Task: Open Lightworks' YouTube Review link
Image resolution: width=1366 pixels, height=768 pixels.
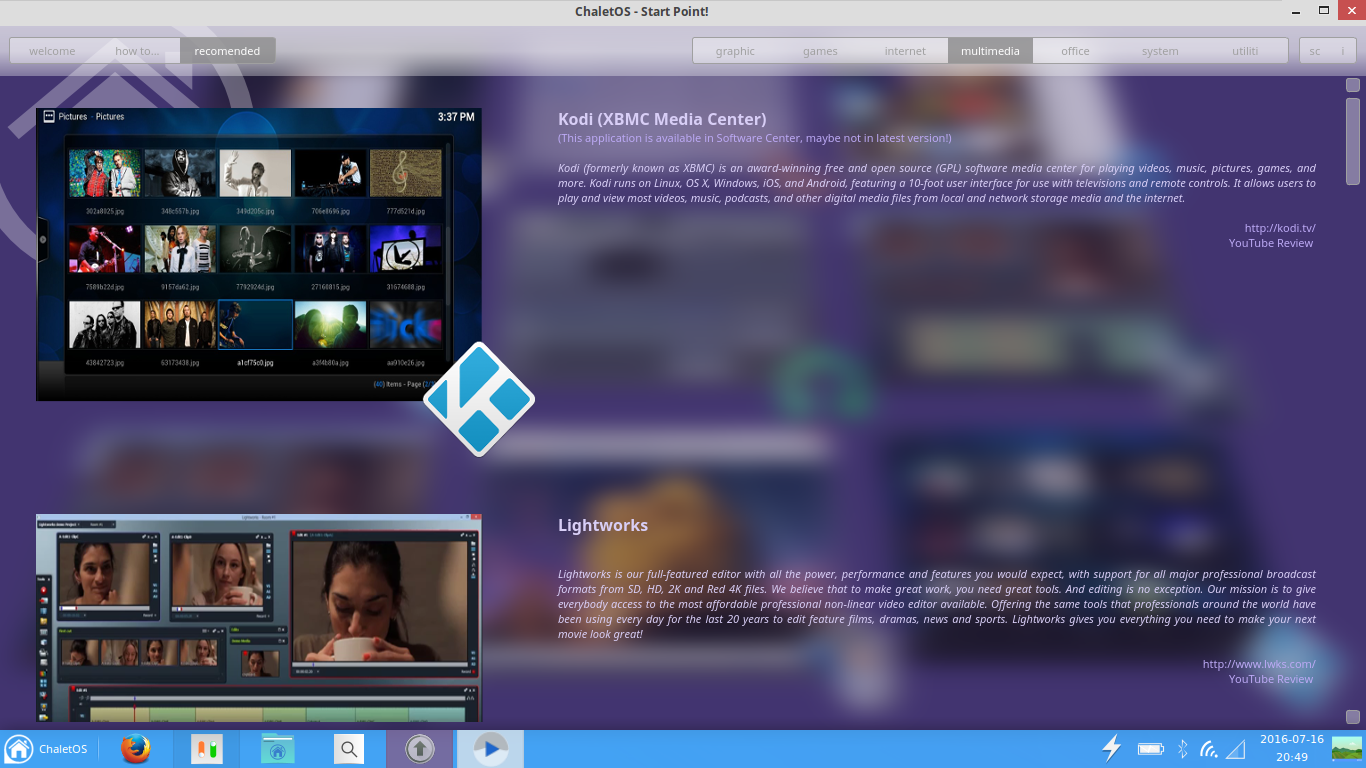Action: pos(1271,679)
